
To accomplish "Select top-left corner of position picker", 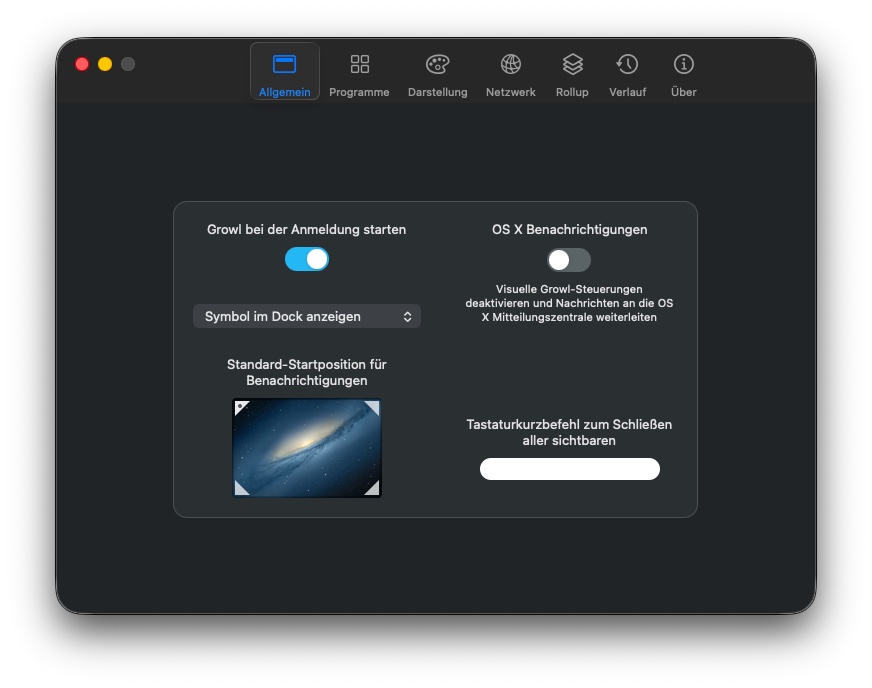I will point(241,408).
